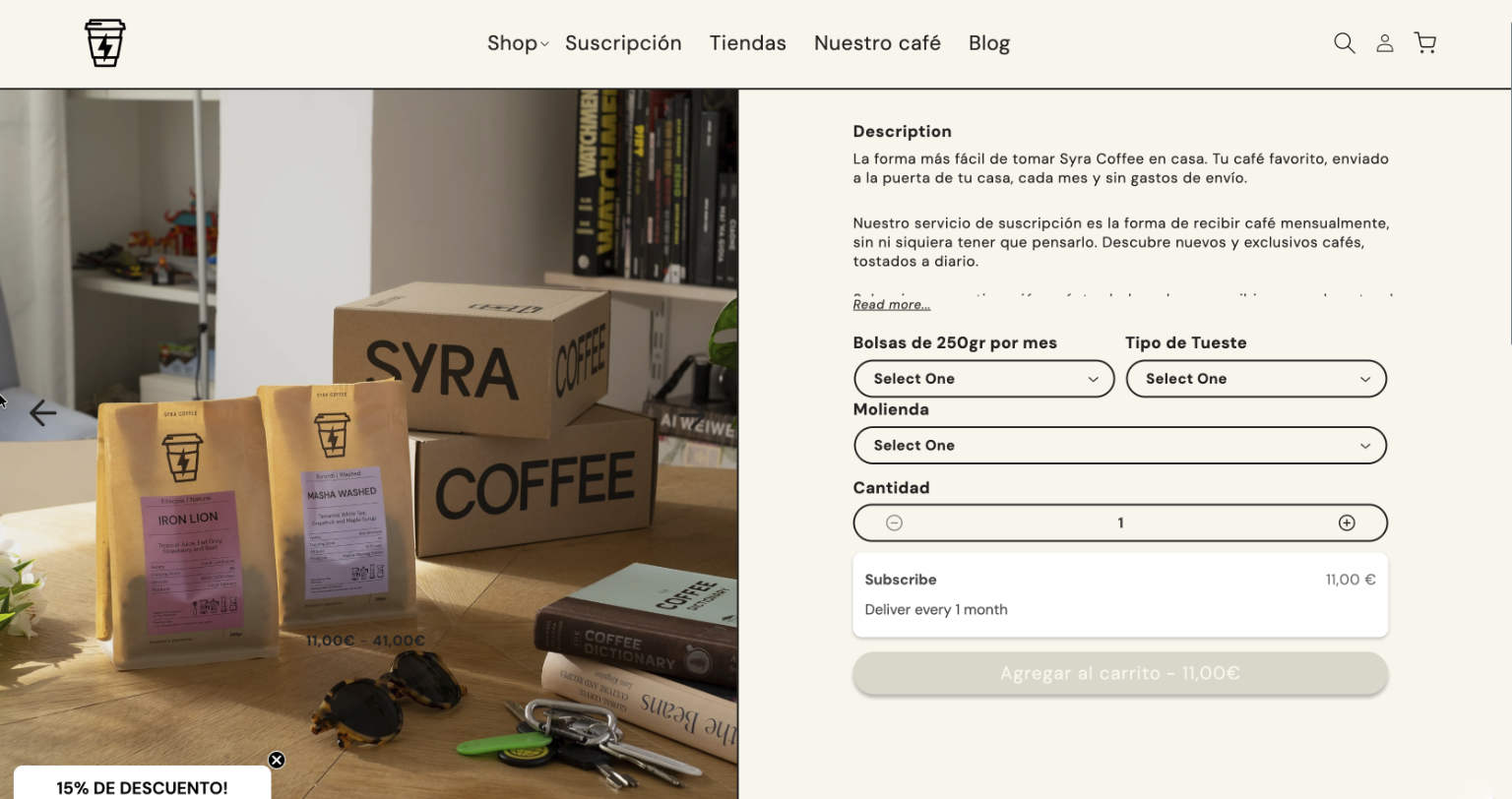Increase quantity with plus button

(x=1347, y=523)
